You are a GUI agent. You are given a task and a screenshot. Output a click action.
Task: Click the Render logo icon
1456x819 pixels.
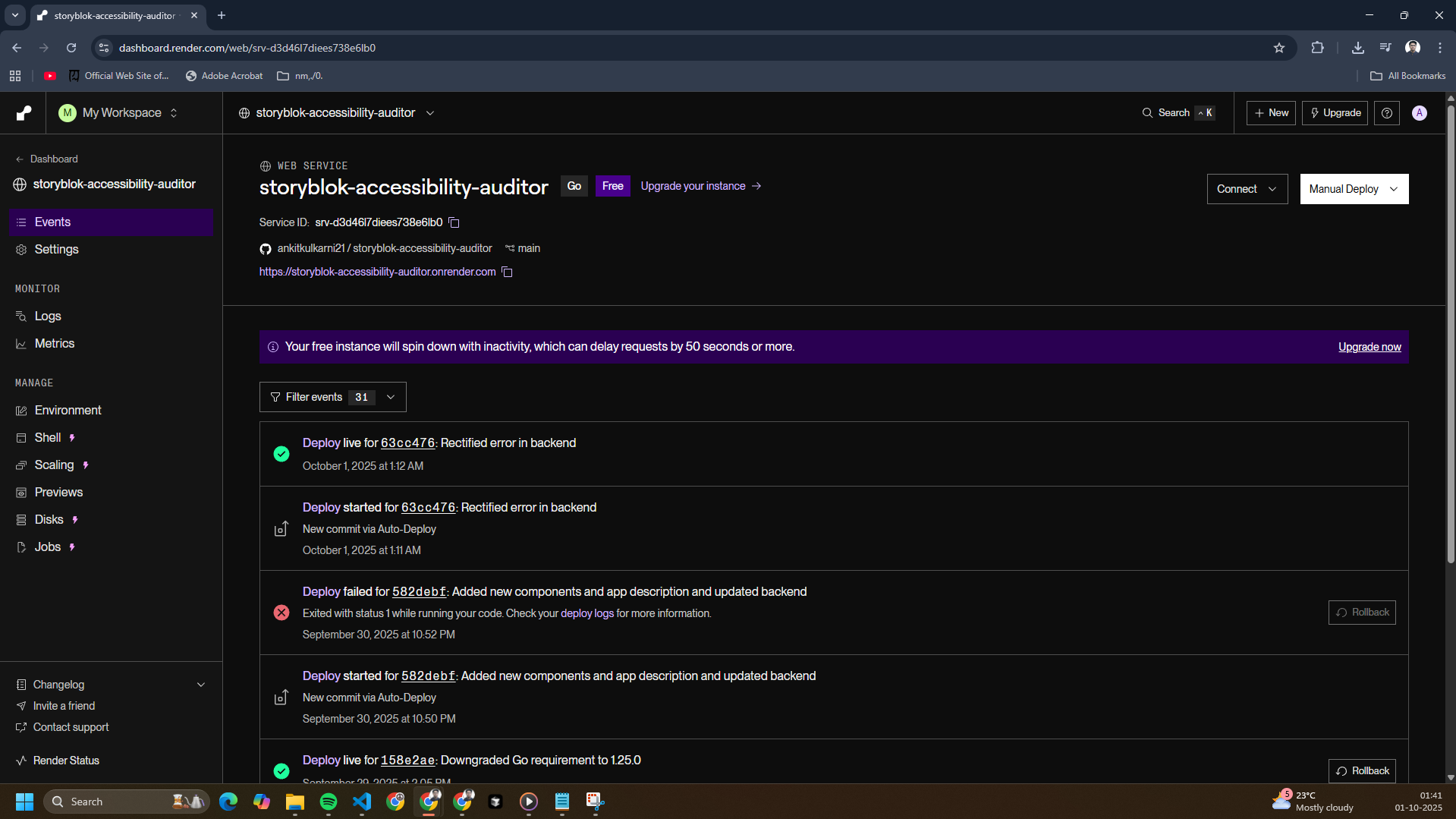(x=24, y=113)
